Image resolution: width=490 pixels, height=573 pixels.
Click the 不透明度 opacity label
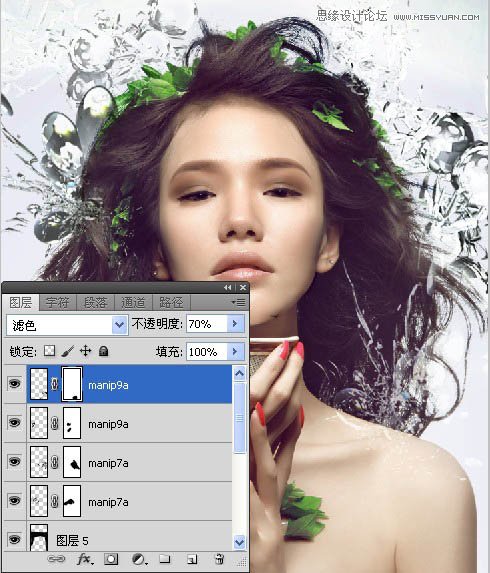click(x=157, y=324)
